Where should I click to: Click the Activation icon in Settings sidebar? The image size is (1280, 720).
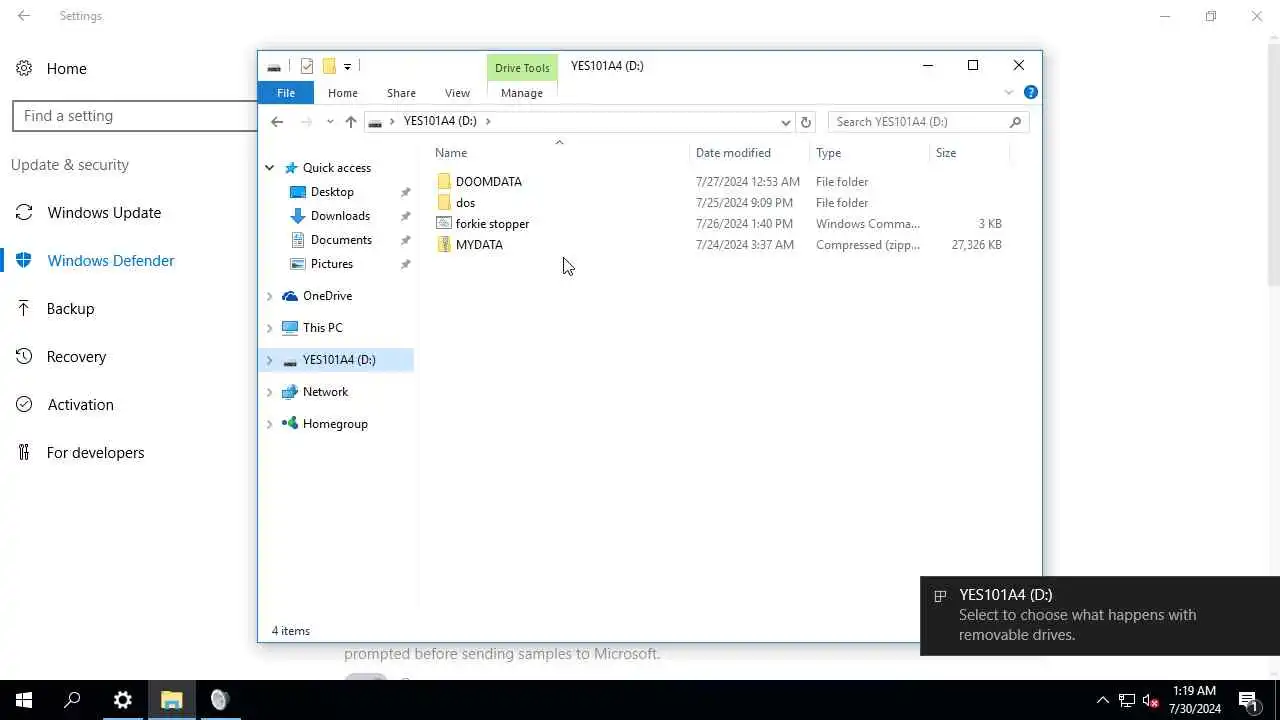click(x=24, y=404)
